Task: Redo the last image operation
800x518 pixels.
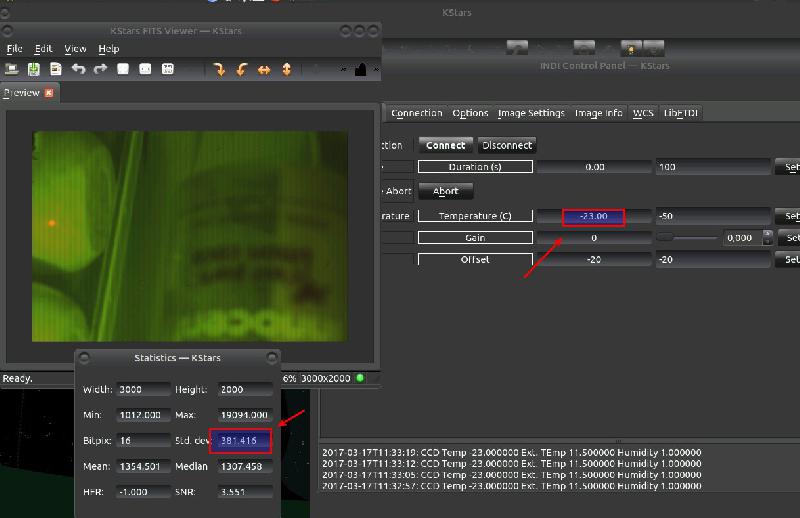Action: (x=100, y=69)
